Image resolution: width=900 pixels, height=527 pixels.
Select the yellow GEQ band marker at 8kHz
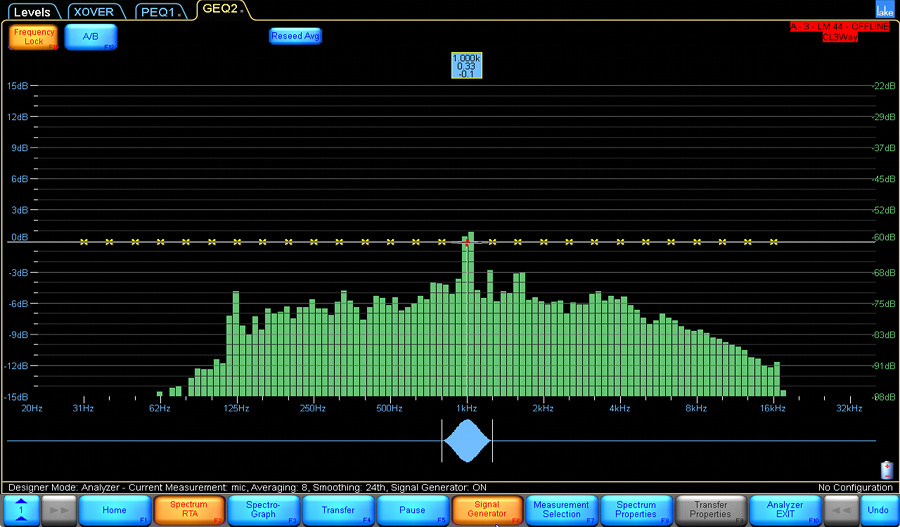(697, 242)
